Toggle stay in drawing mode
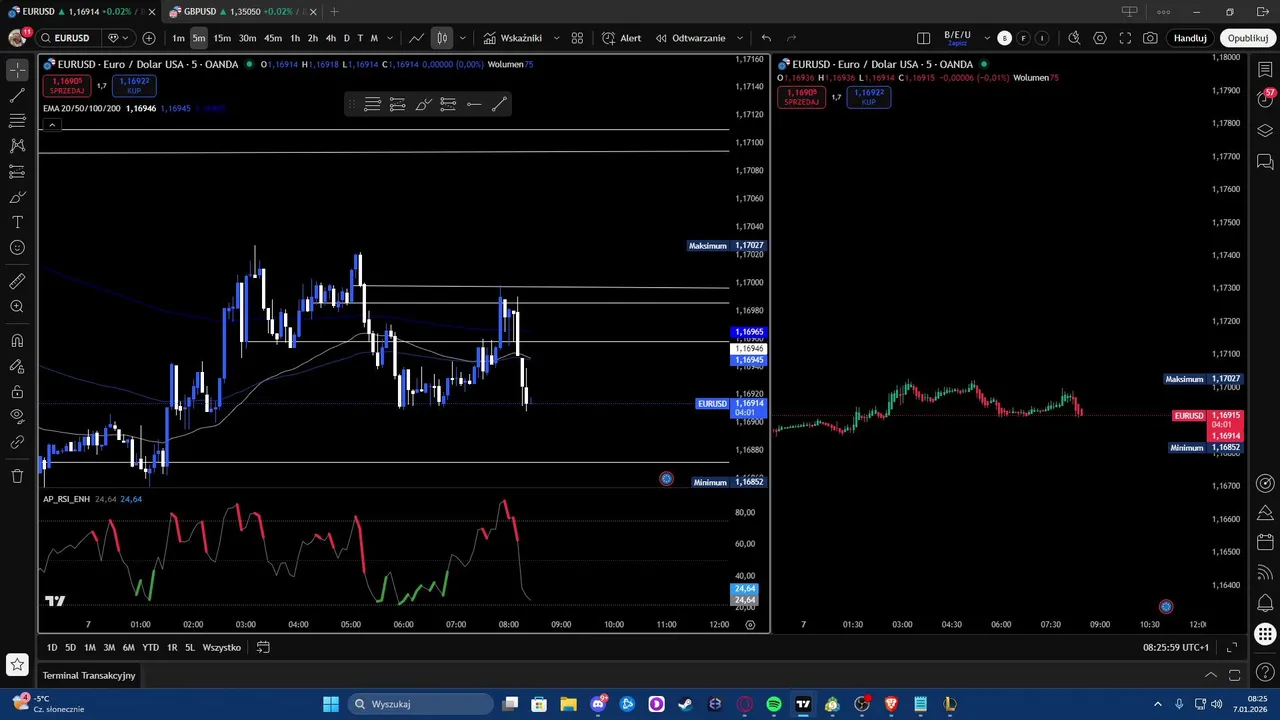The width and height of the screenshot is (1280, 720). 17,366
